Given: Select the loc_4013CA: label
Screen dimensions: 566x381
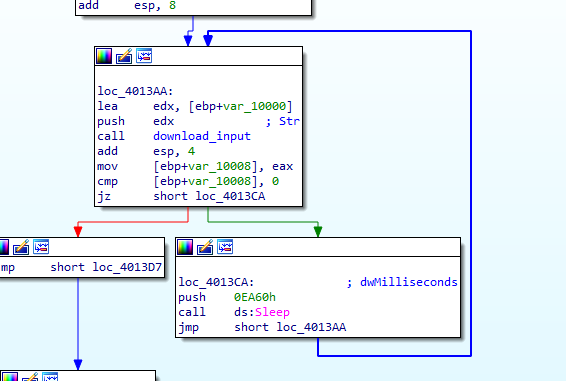Looking at the screenshot, I should [x=216, y=282].
